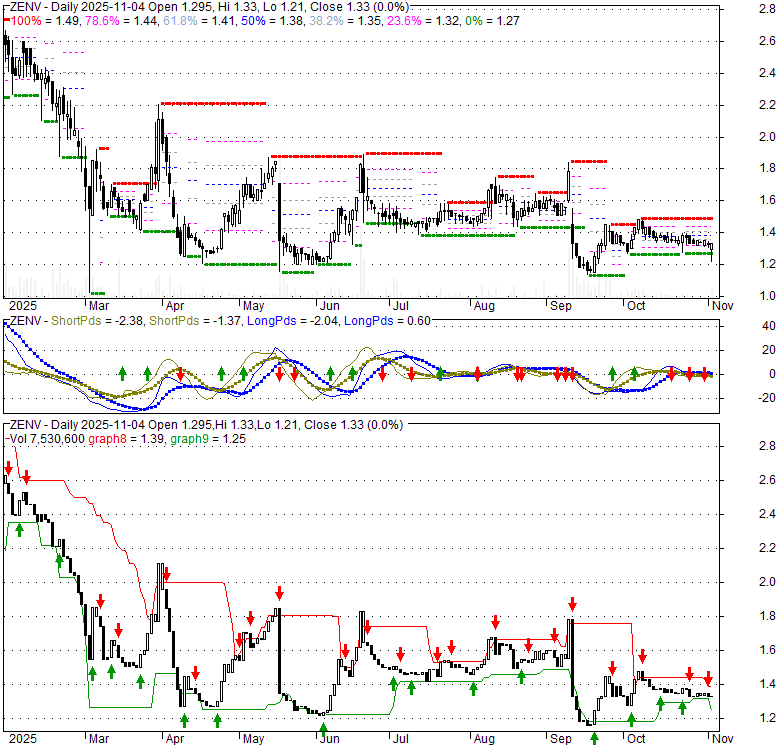Click the 'Mar' month label on the top chart

coord(99,306)
